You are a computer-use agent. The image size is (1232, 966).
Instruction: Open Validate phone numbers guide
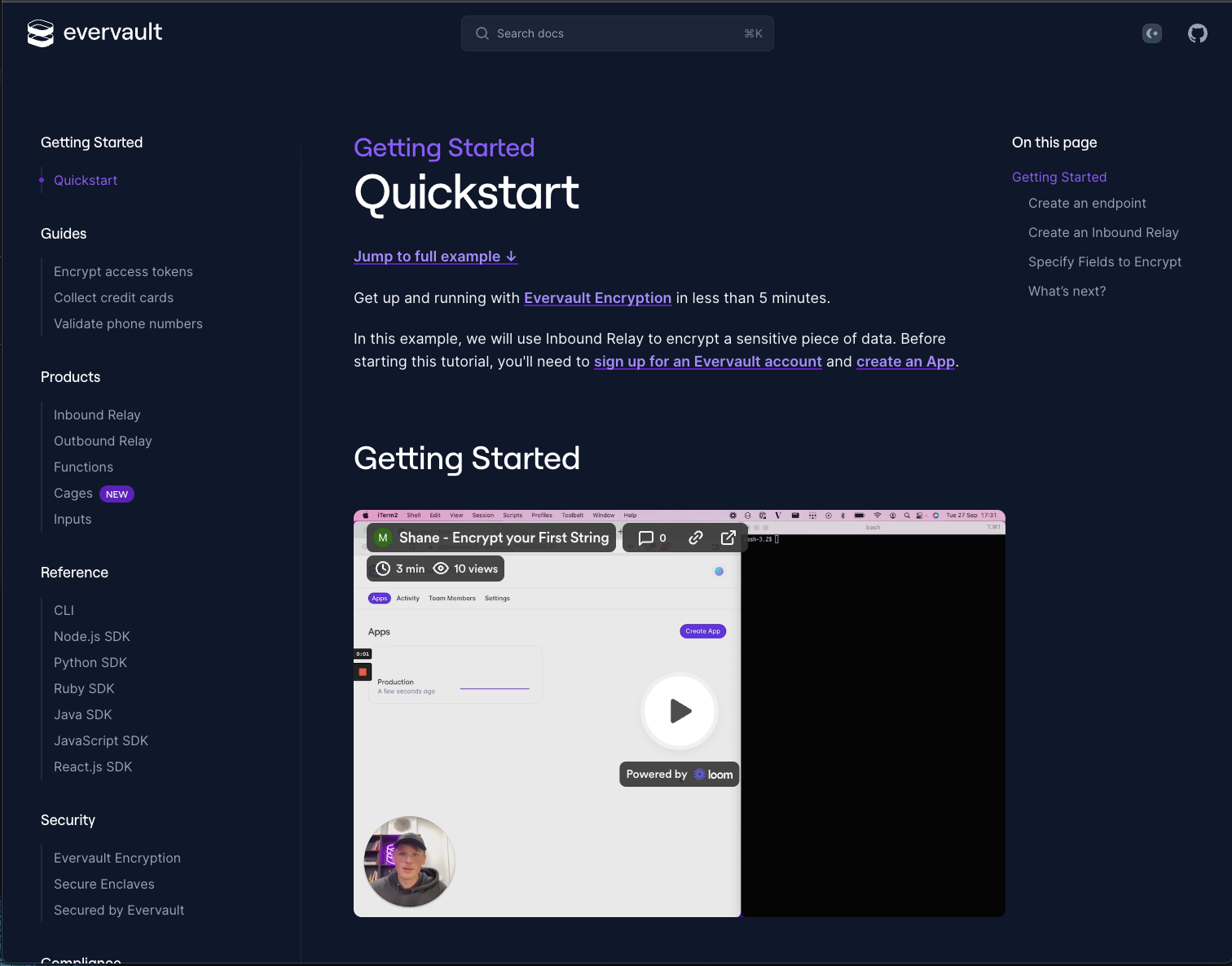coord(128,324)
